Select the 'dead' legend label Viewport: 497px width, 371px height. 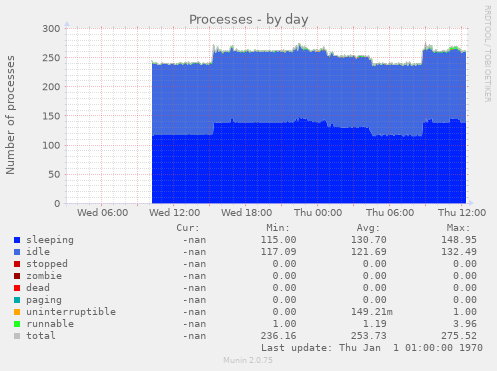pyautogui.click(x=38, y=288)
